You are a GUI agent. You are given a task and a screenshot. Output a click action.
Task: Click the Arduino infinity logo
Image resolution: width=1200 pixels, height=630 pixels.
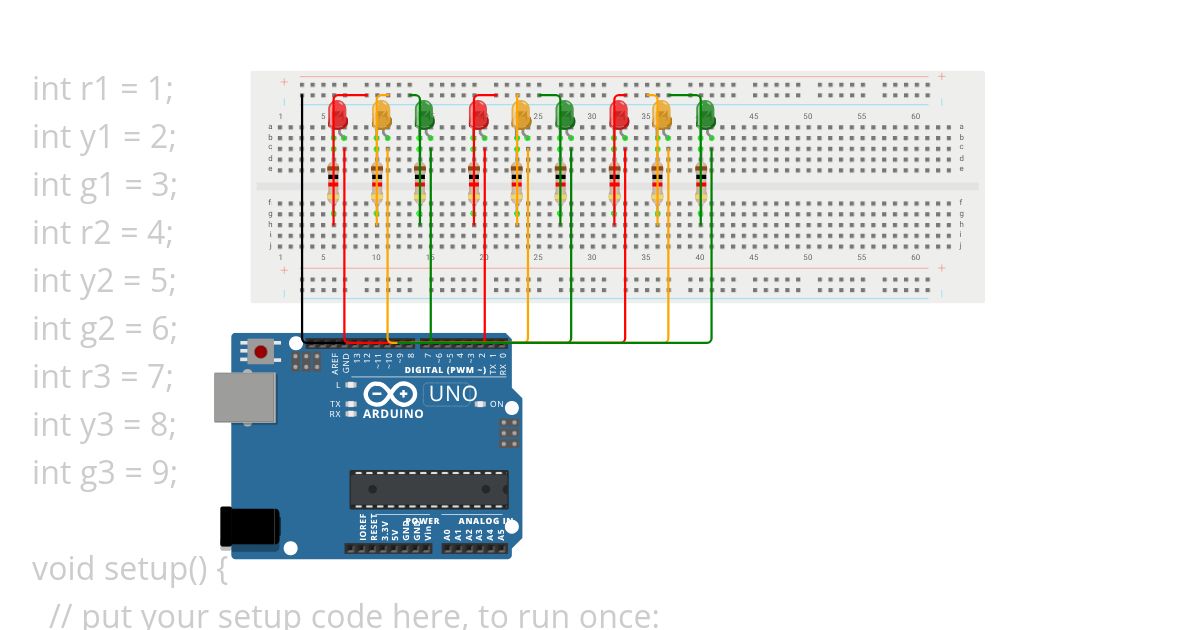(x=391, y=395)
